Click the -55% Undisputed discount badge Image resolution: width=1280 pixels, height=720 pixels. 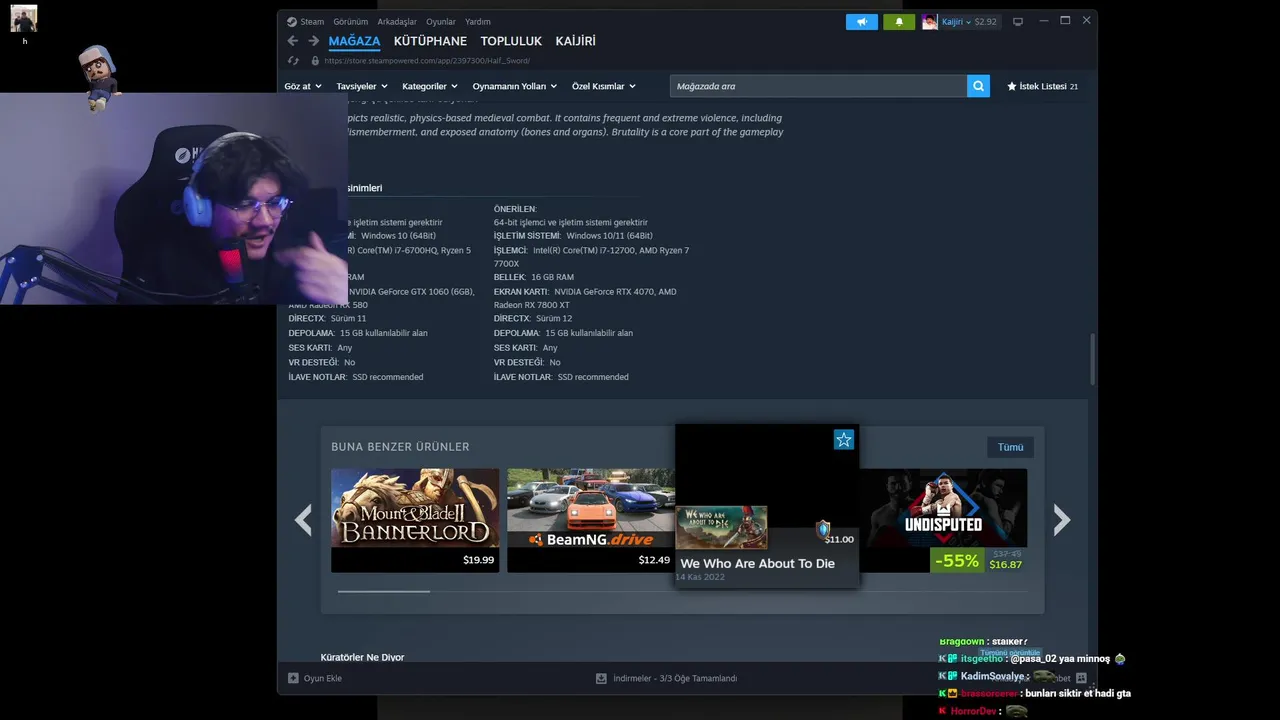tap(957, 560)
